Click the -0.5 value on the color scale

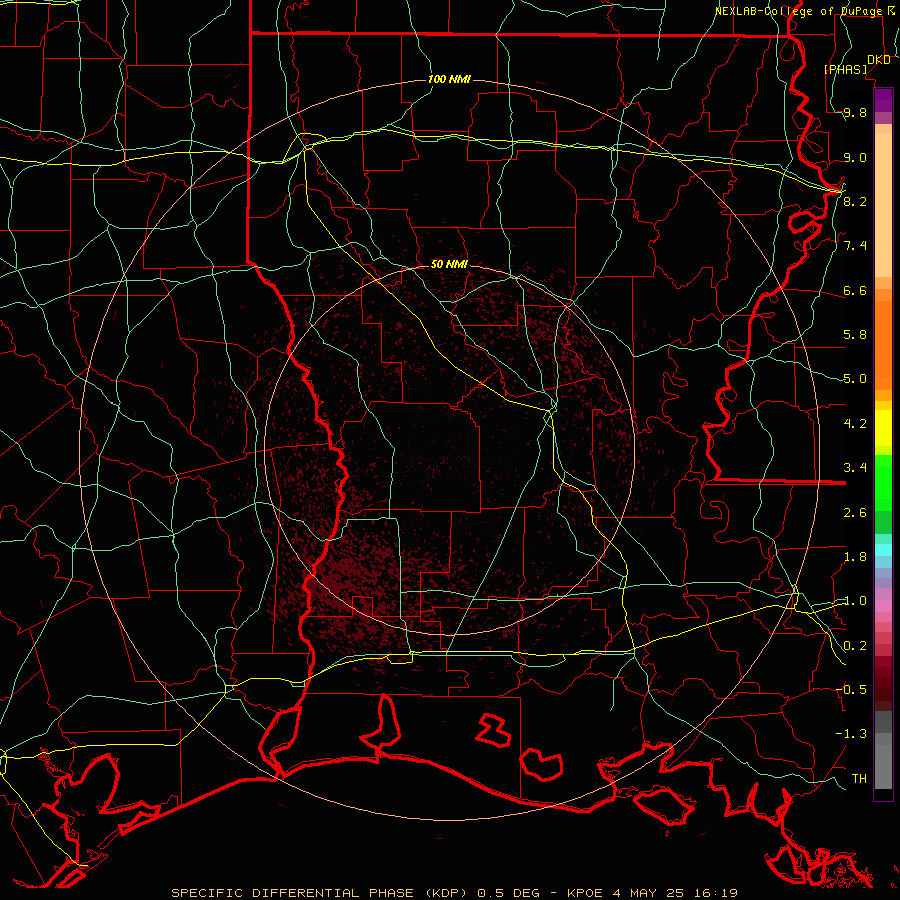pos(851,690)
